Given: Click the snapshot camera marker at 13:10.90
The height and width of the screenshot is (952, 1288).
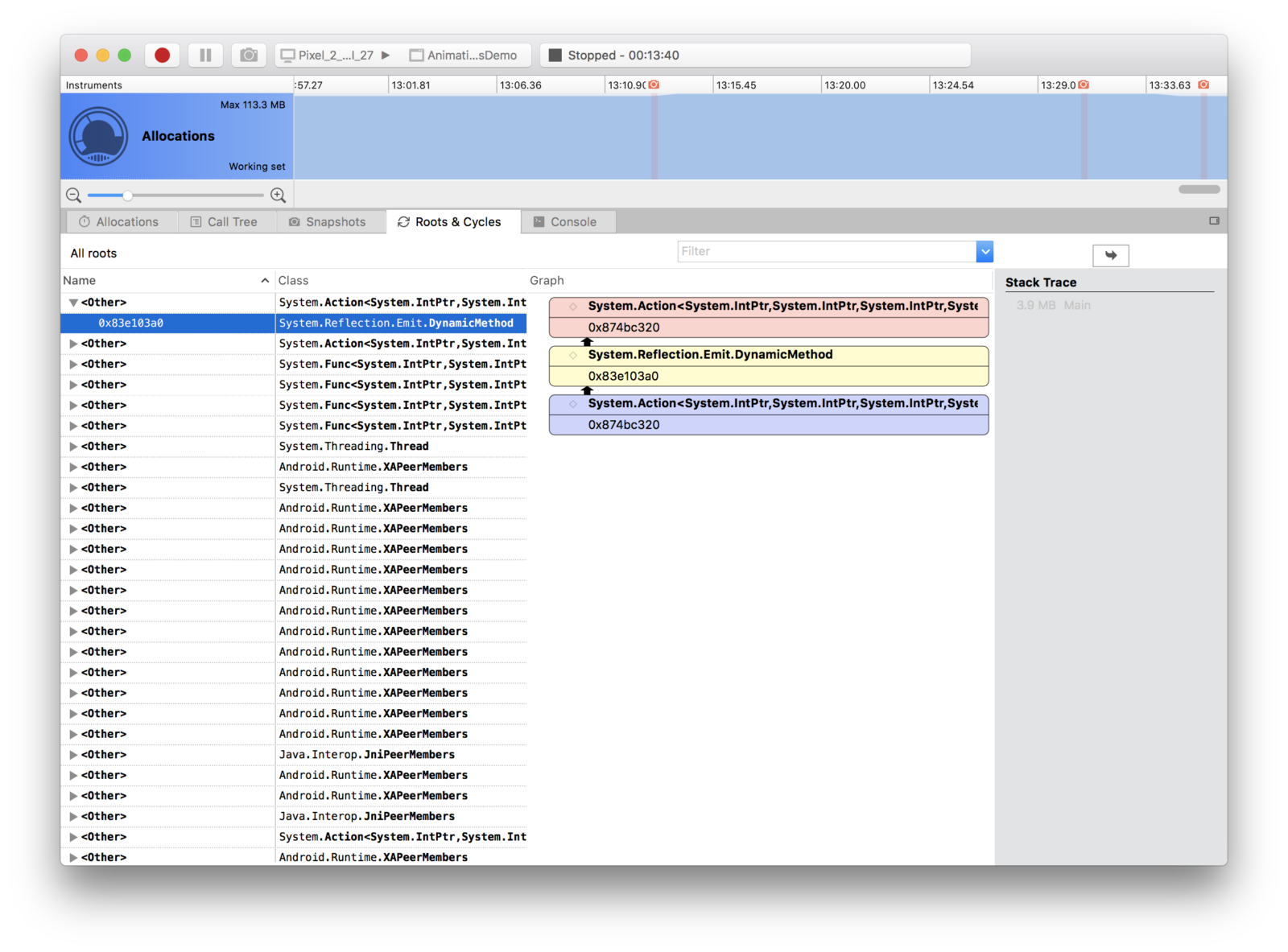Looking at the screenshot, I should pyautogui.click(x=654, y=84).
